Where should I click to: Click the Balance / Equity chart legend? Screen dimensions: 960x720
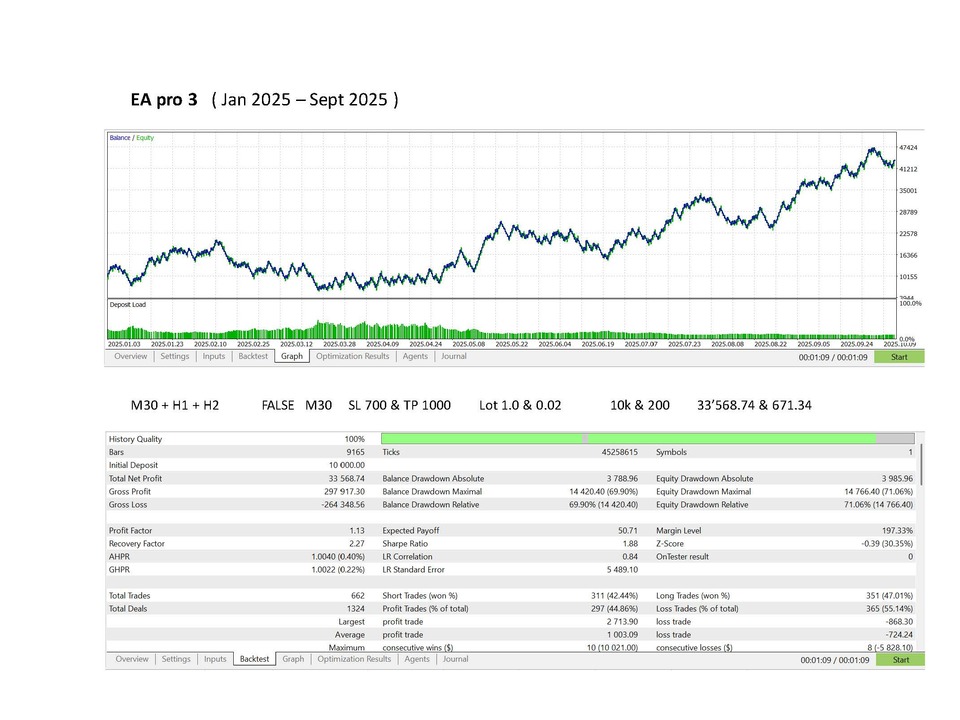pyautogui.click(x=132, y=138)
